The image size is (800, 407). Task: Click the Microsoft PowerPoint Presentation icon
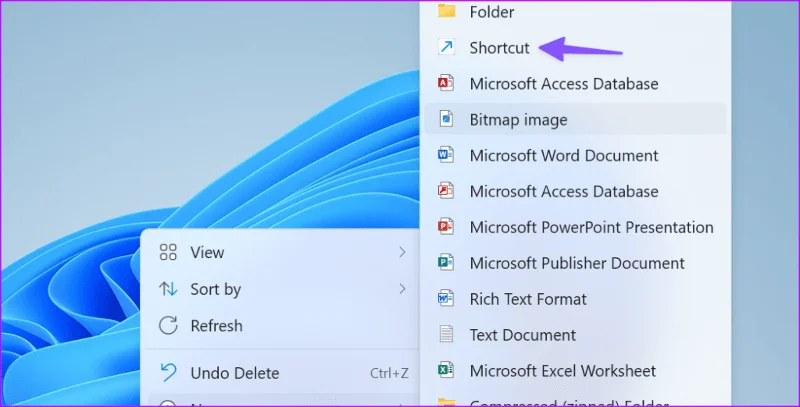coord(446,227)
